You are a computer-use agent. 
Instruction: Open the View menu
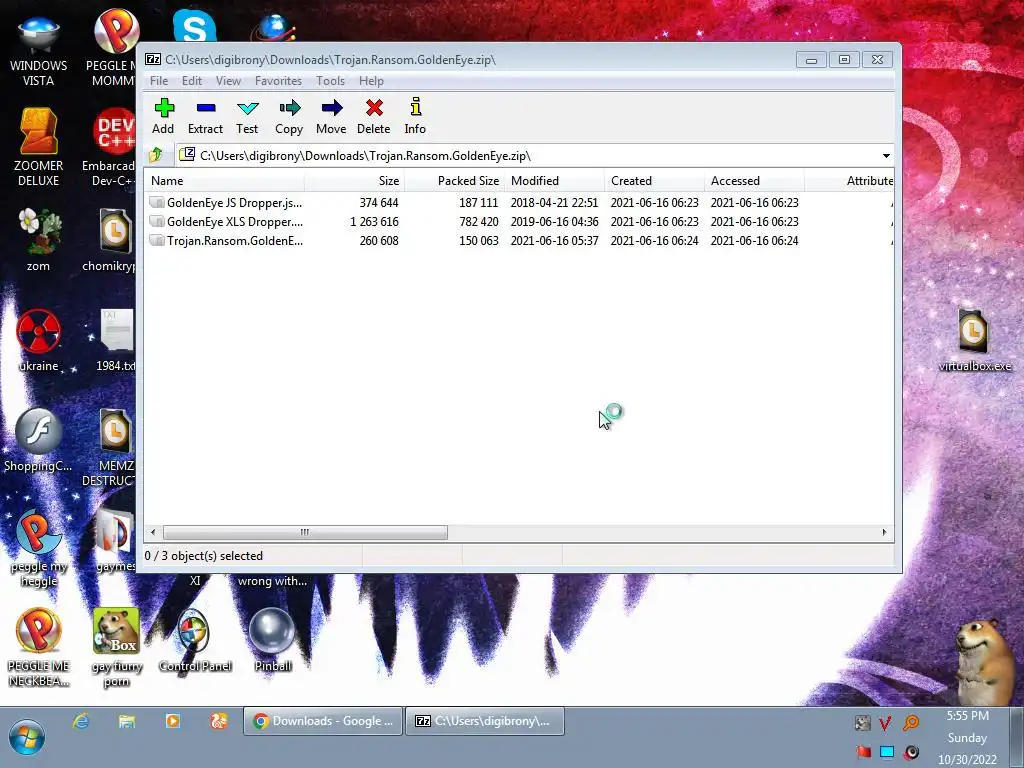pos(229,81)
